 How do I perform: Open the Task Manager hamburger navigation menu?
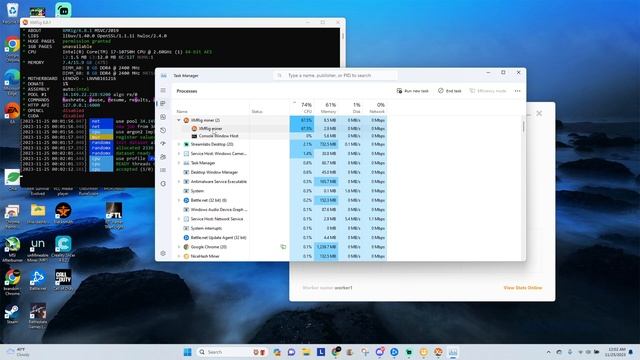click(163, 90)
